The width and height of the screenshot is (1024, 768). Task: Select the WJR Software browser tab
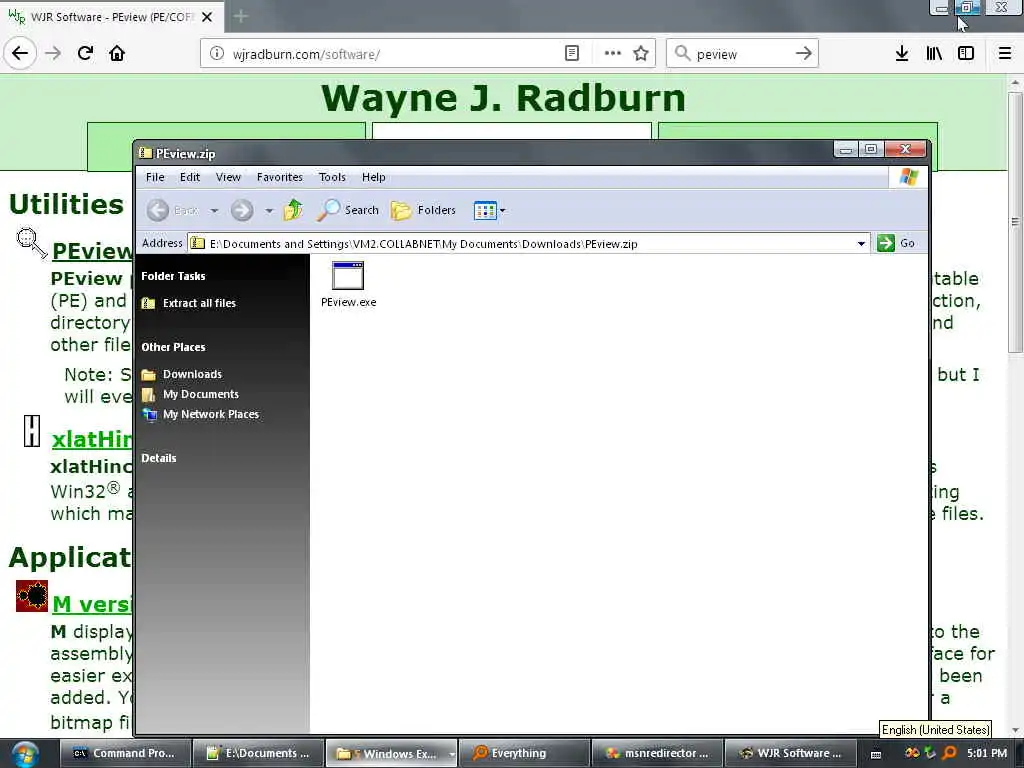tap(111, 17)
